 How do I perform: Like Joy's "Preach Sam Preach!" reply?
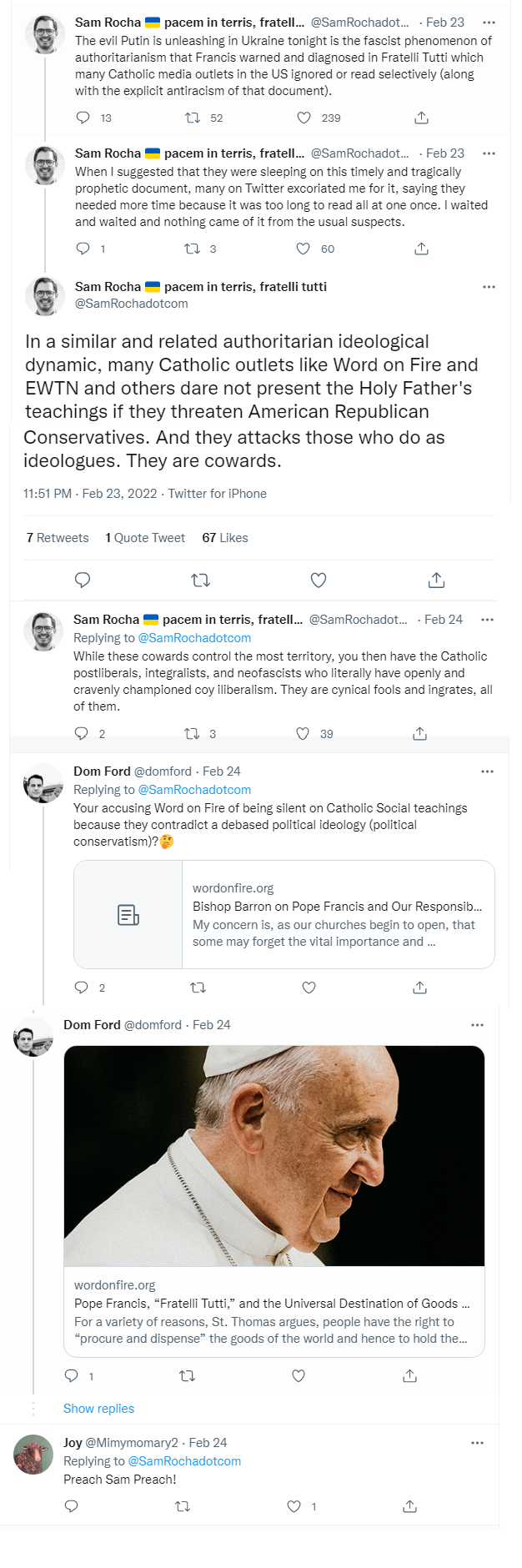coord(294,1505)
